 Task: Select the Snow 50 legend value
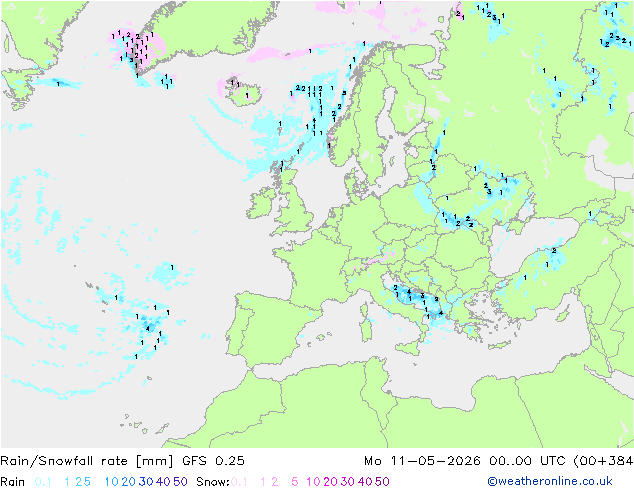[x=382, y=482]
